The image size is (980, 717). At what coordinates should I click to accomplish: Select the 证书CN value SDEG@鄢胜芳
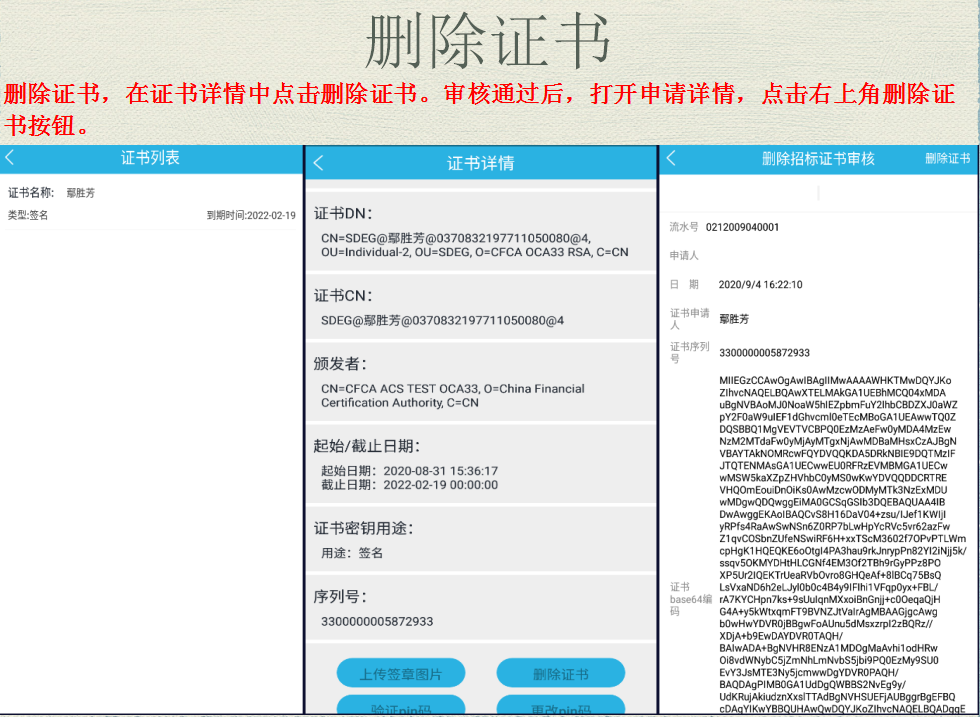[442, 321]
